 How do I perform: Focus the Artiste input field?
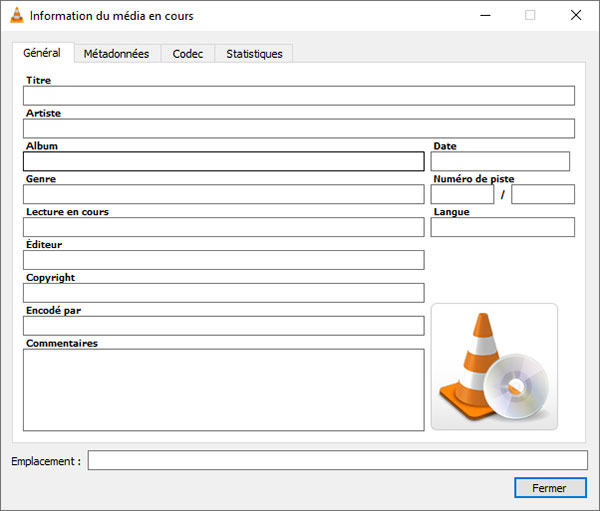pos(298,129)
